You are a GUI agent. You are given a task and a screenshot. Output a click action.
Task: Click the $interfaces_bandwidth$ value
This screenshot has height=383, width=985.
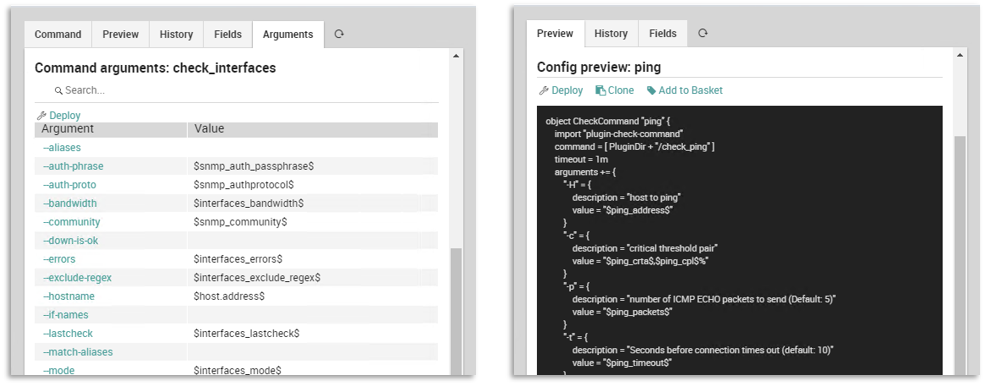(249, 203)
